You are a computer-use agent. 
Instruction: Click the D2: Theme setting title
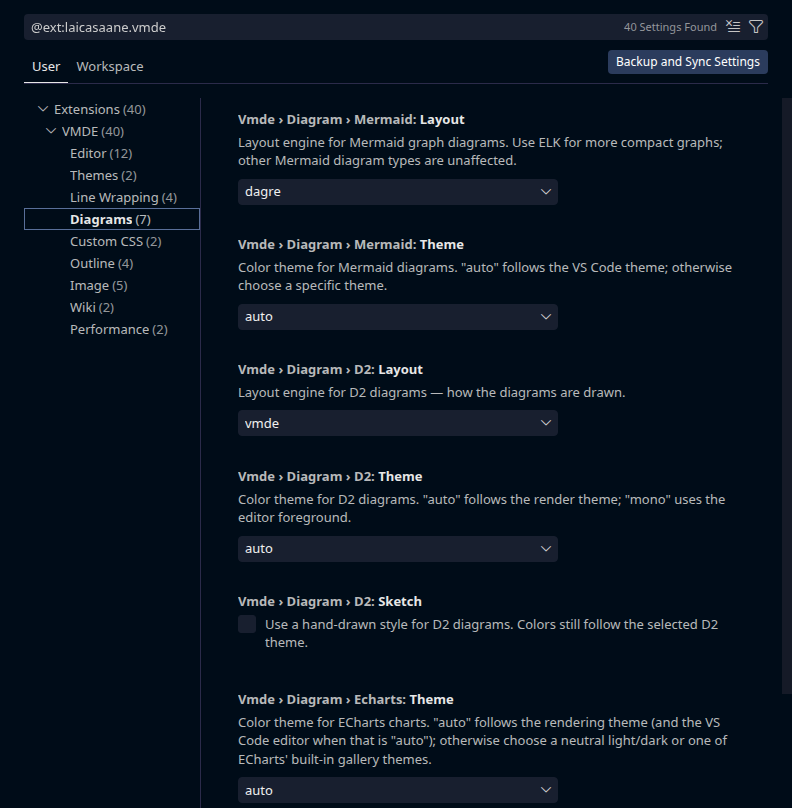pyautogui.click(x=330, y=477)
